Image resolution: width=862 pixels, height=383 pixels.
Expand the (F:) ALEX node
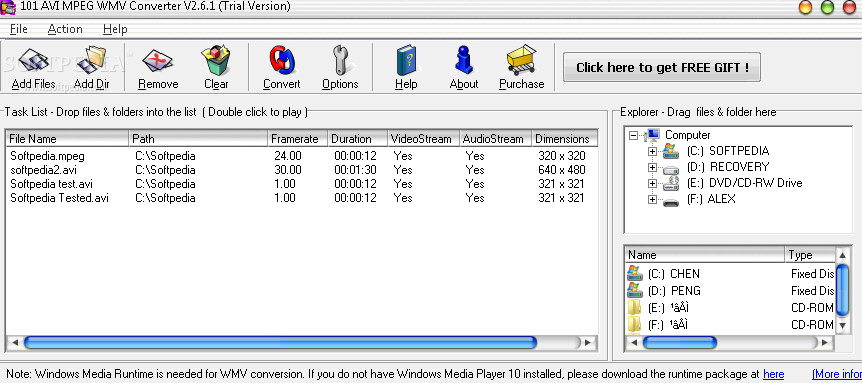tap(653, 199)
